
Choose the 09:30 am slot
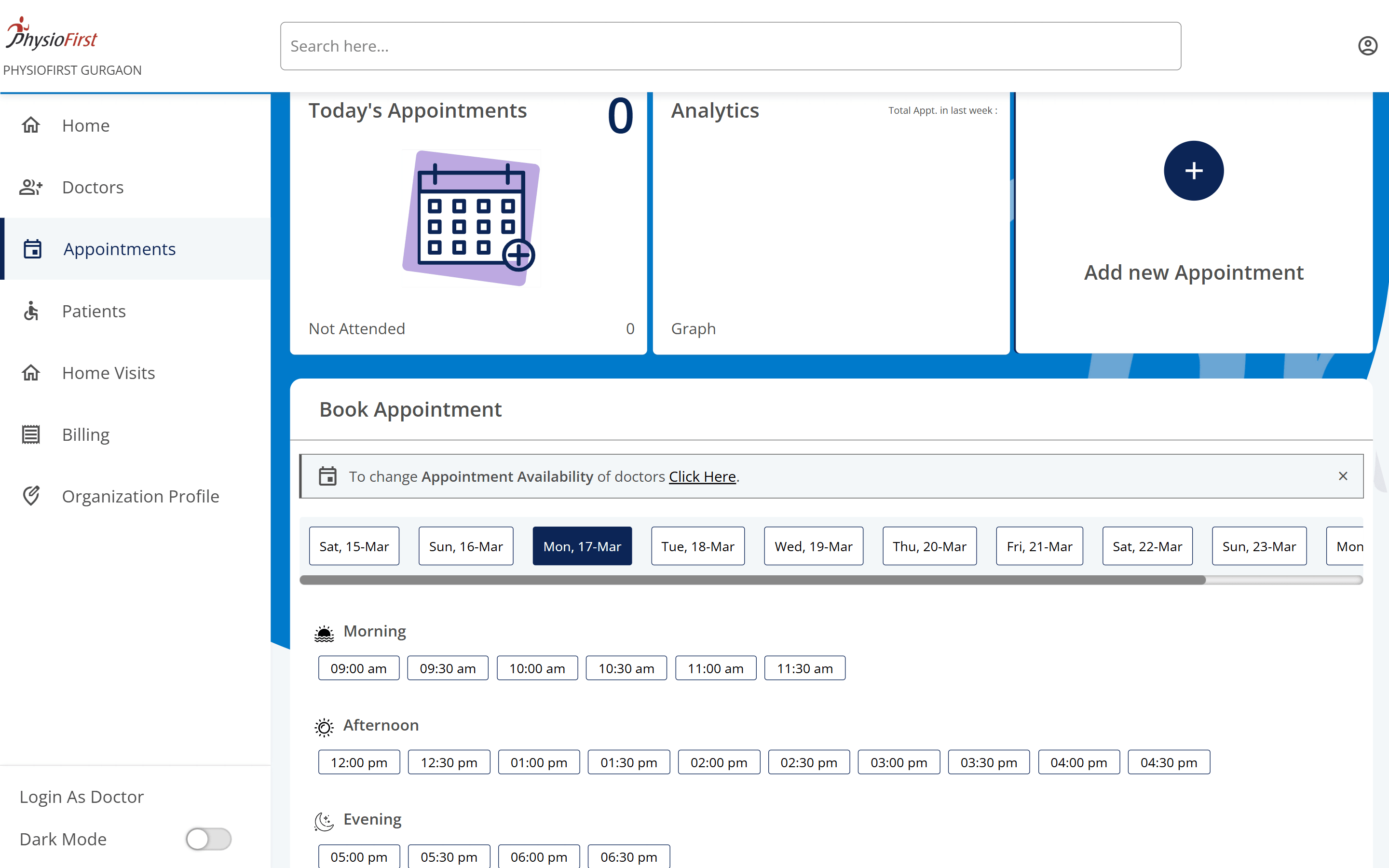point(448,668)
